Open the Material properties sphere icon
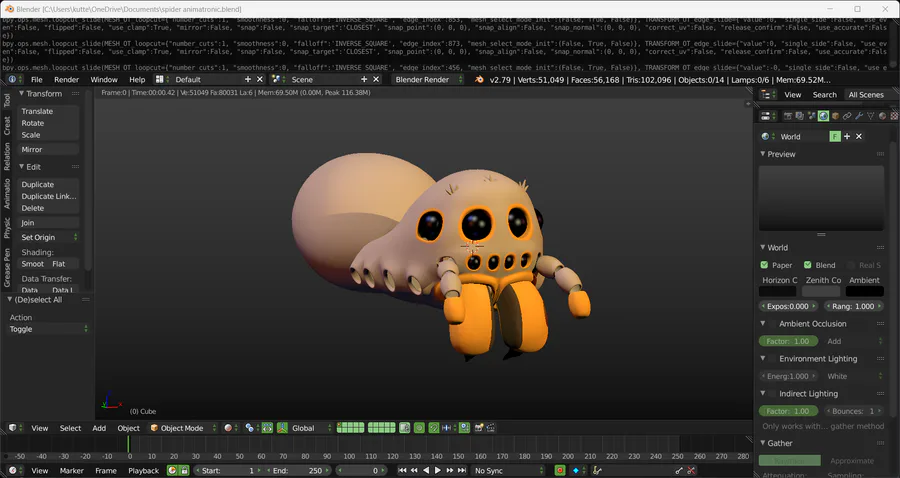 click(883, 116)
